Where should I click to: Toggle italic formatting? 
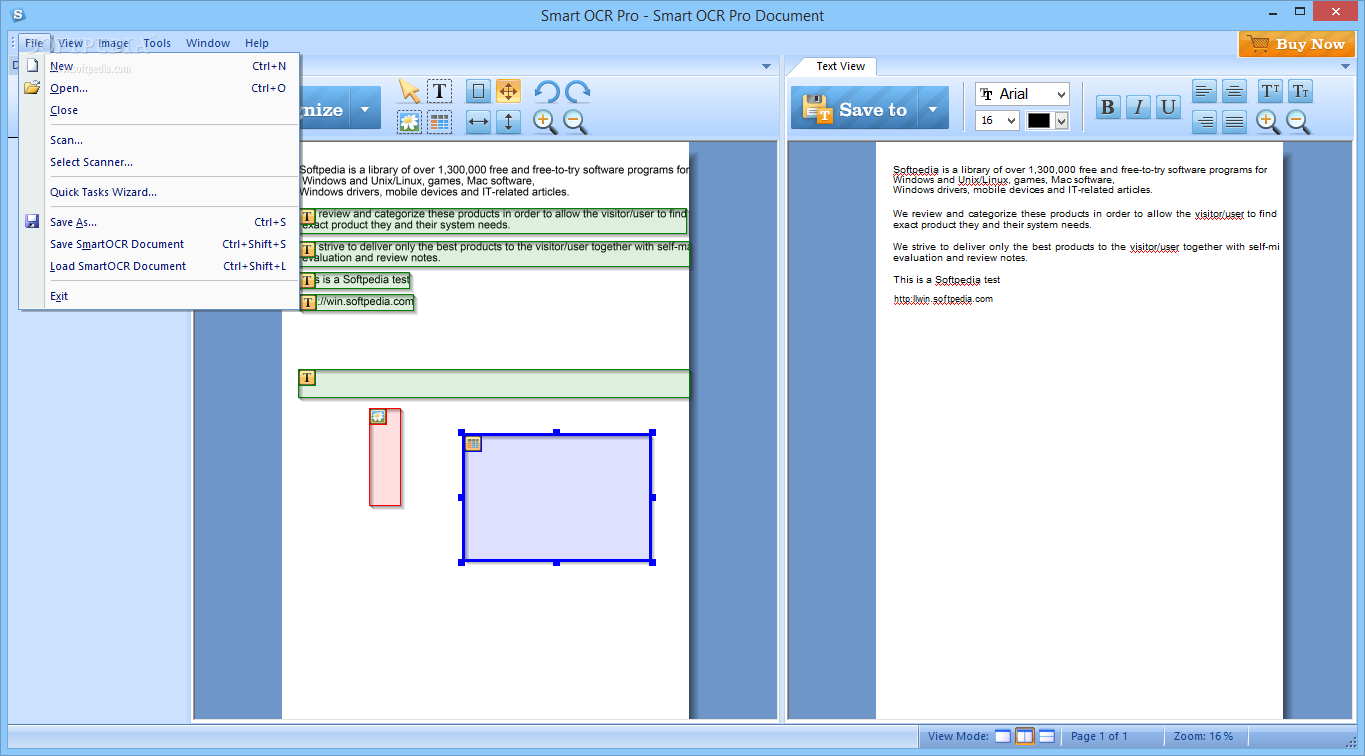click(1138, 107)
